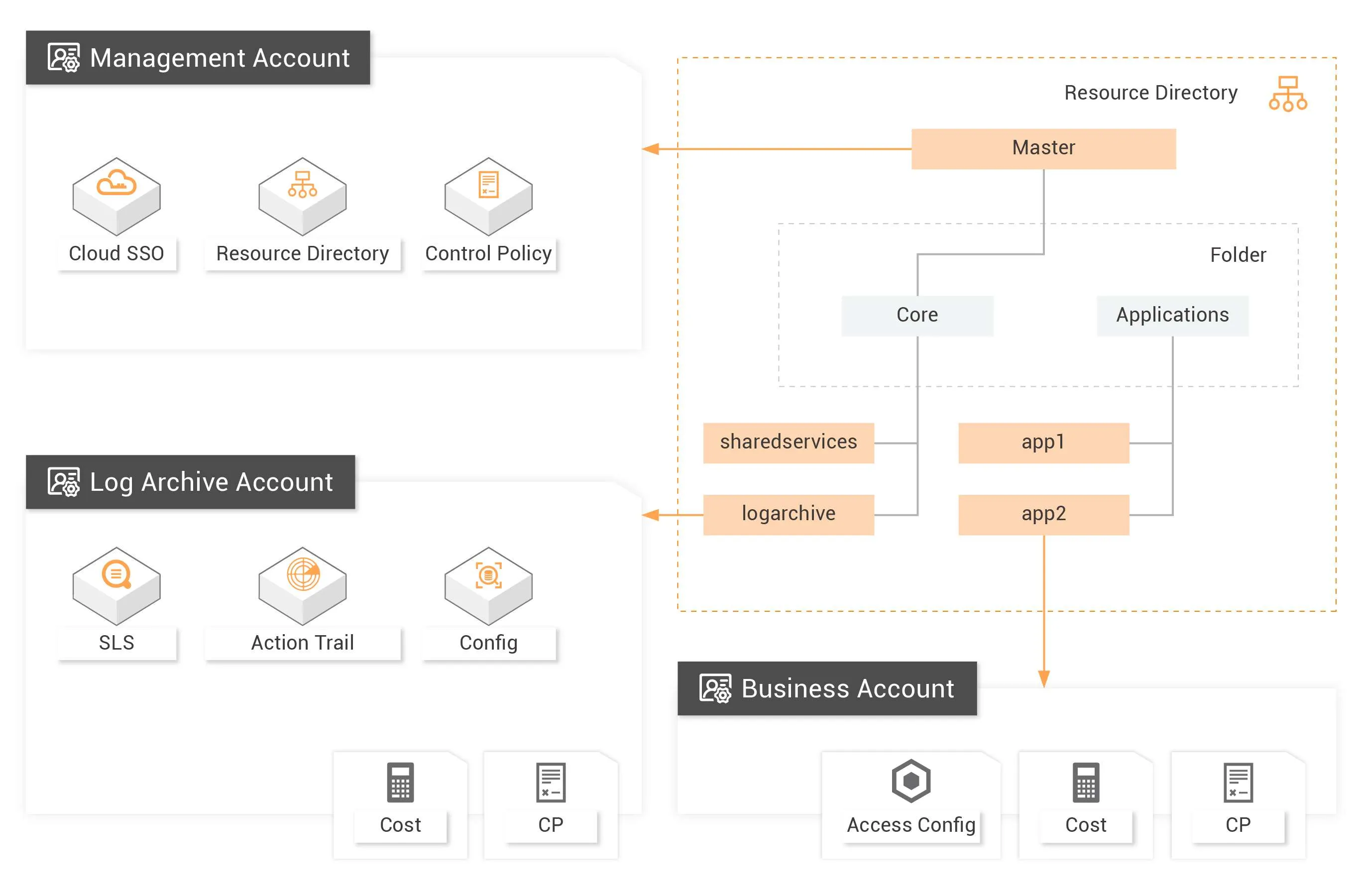This screenshot has height=896, width=1354.
Task: Click the Access Config hexagon icon
Action: [x=910, y=781]
